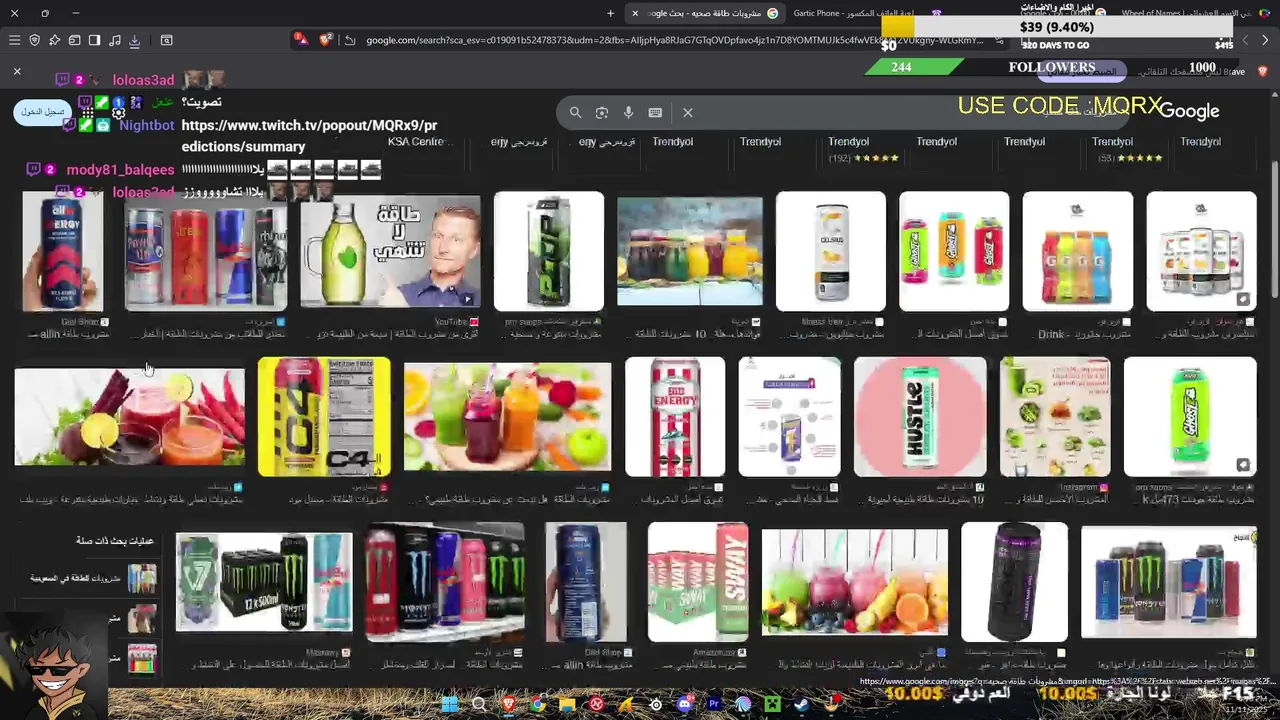
Task: Open Leo AI sparkle icon in toolbar
Action: [x=54, y=40]
